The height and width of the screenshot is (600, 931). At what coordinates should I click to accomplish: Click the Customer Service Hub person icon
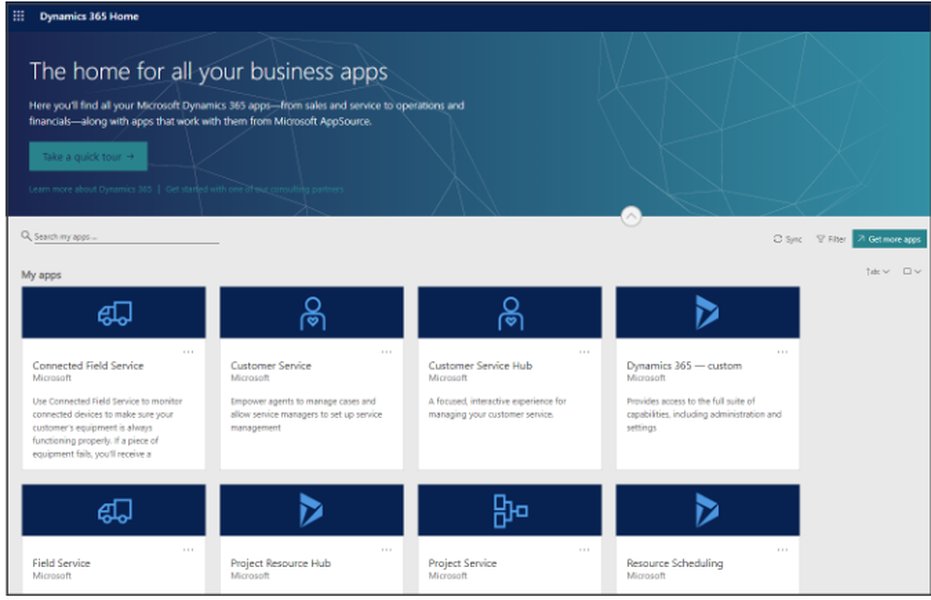point(511,313)
